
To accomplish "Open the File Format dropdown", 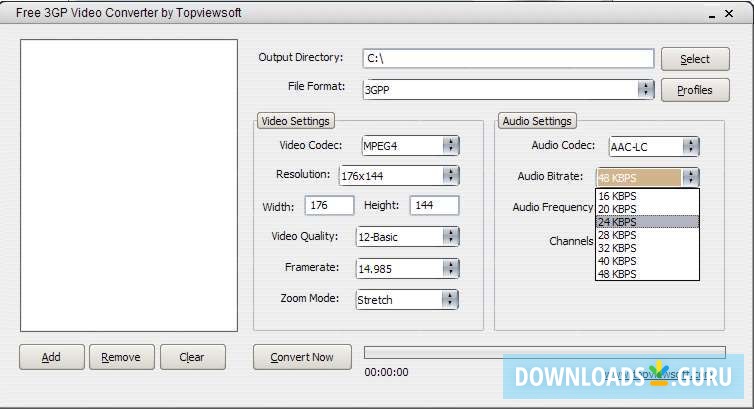I will (x=508, y=89).
